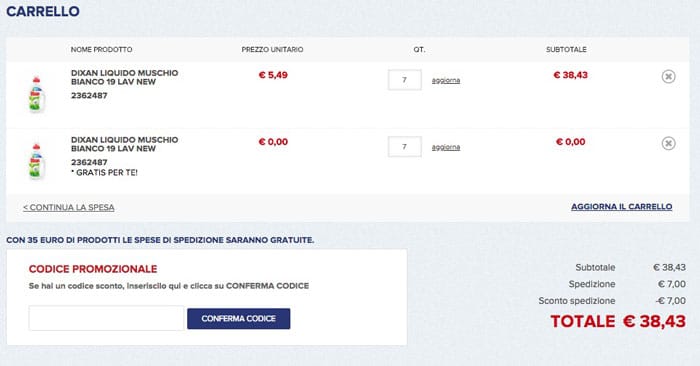Click the first Dixan product bottle image
The width and height of the screenshot is (700, 366).
coord(36,95)
